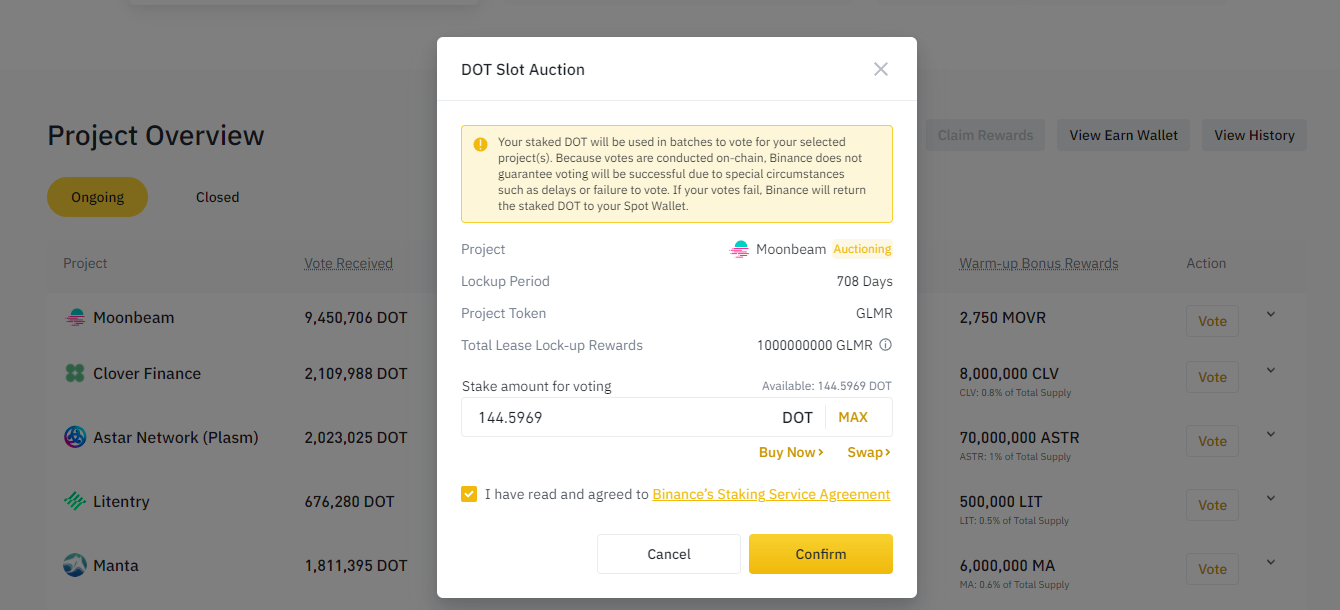Expand the Moonbeam row details

1271,314
